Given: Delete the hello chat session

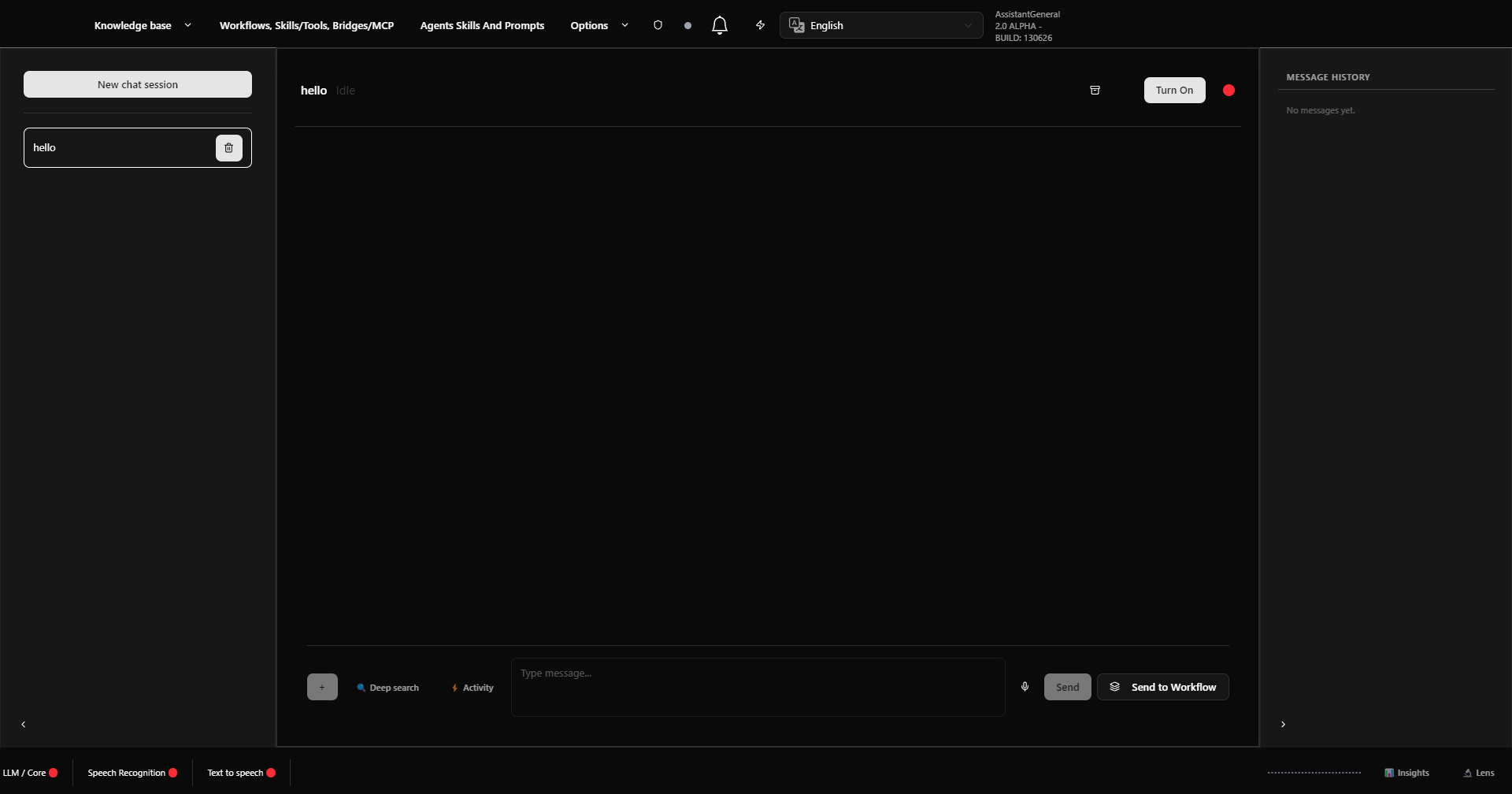Looking at the screenshot, I should 229,147.
